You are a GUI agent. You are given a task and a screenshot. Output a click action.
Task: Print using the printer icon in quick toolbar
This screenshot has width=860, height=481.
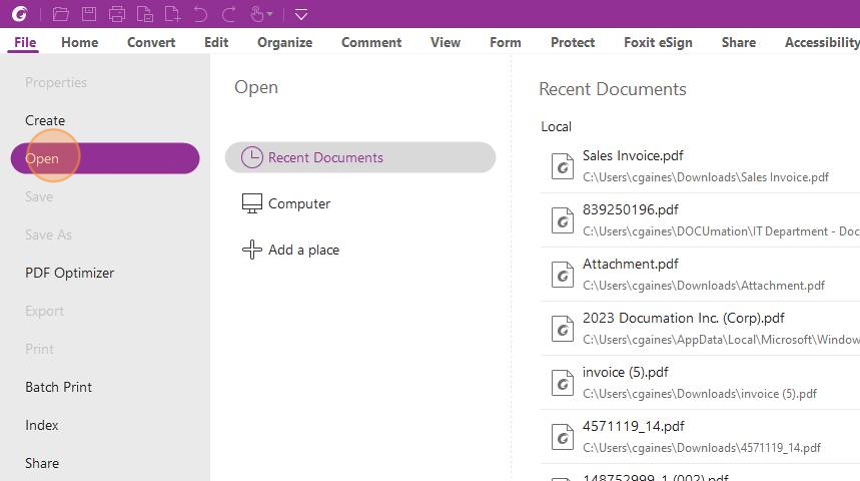point(117,14)
